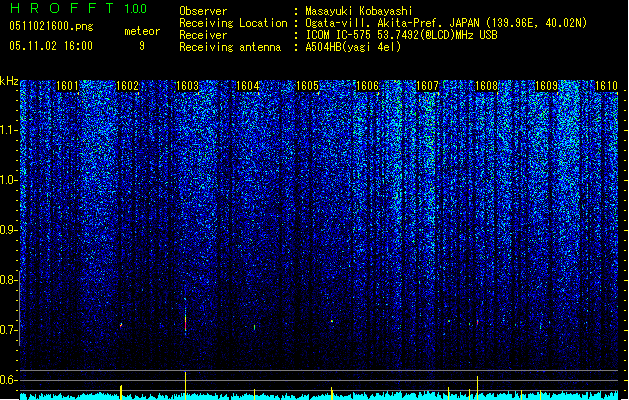Click the date stamp 05.11.02 16:00
The width and height of the screenshot is (629, 400).
tap(51, 46)
